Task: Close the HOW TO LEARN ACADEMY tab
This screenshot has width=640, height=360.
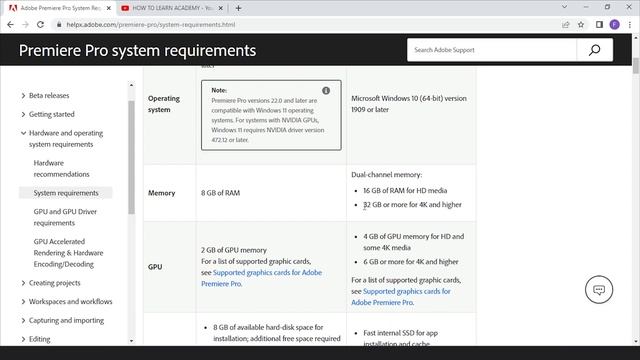Action: [221, 8]
